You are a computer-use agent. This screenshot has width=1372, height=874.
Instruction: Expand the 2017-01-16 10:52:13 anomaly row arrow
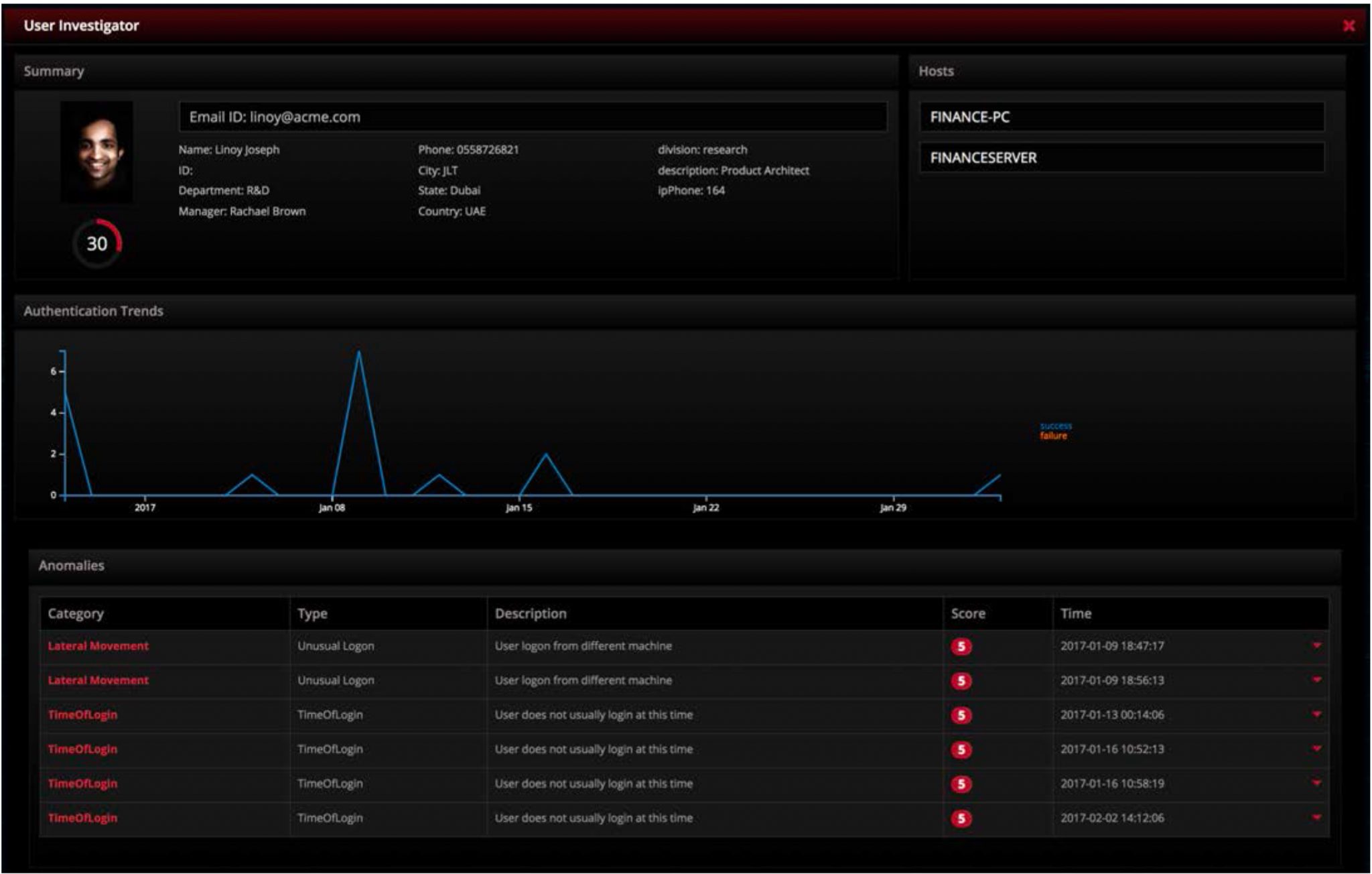[x=1316, y=749]
